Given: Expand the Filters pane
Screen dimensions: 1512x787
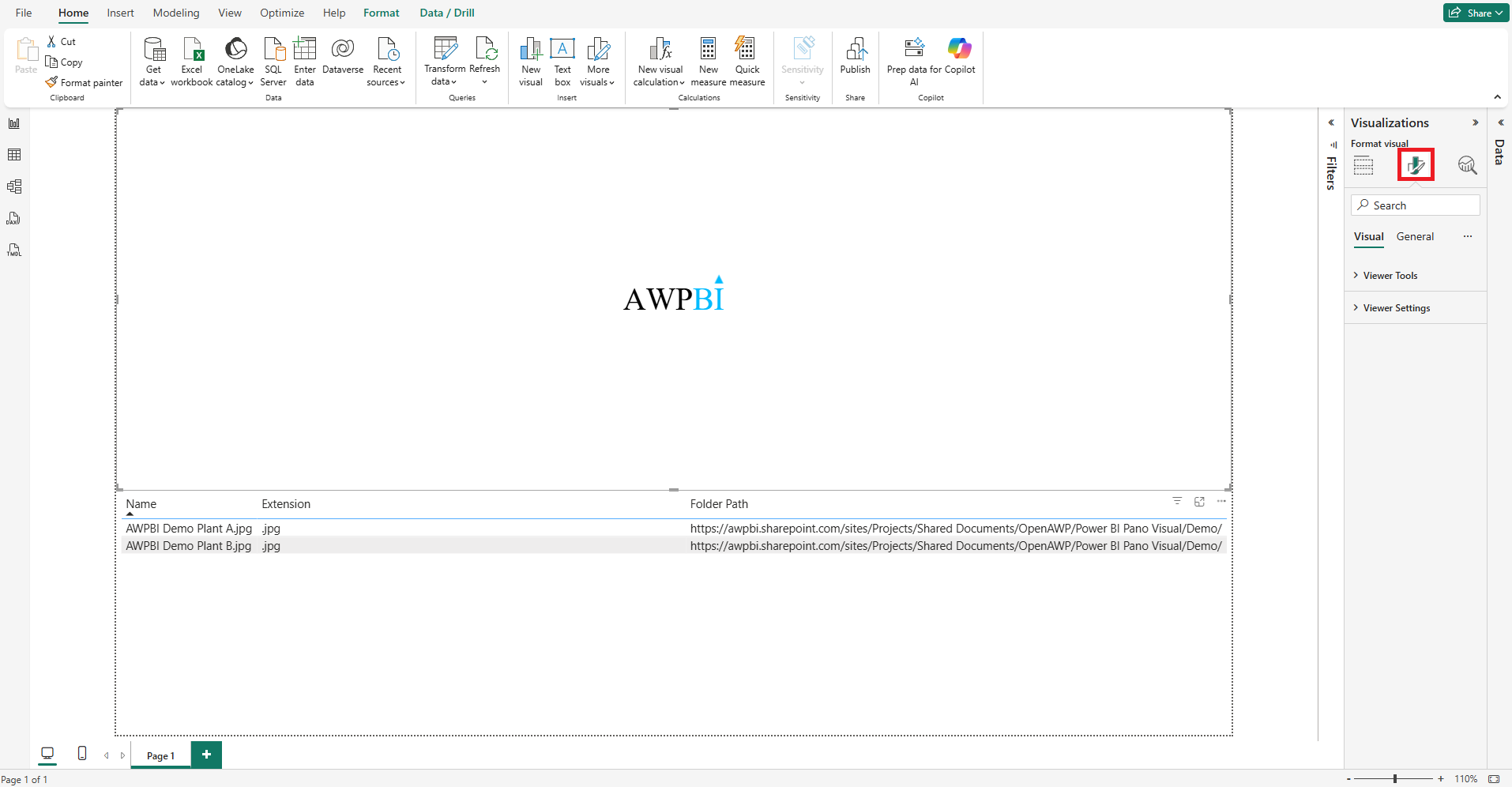Looking at the screenshot, I should [x=1331, y=122].
